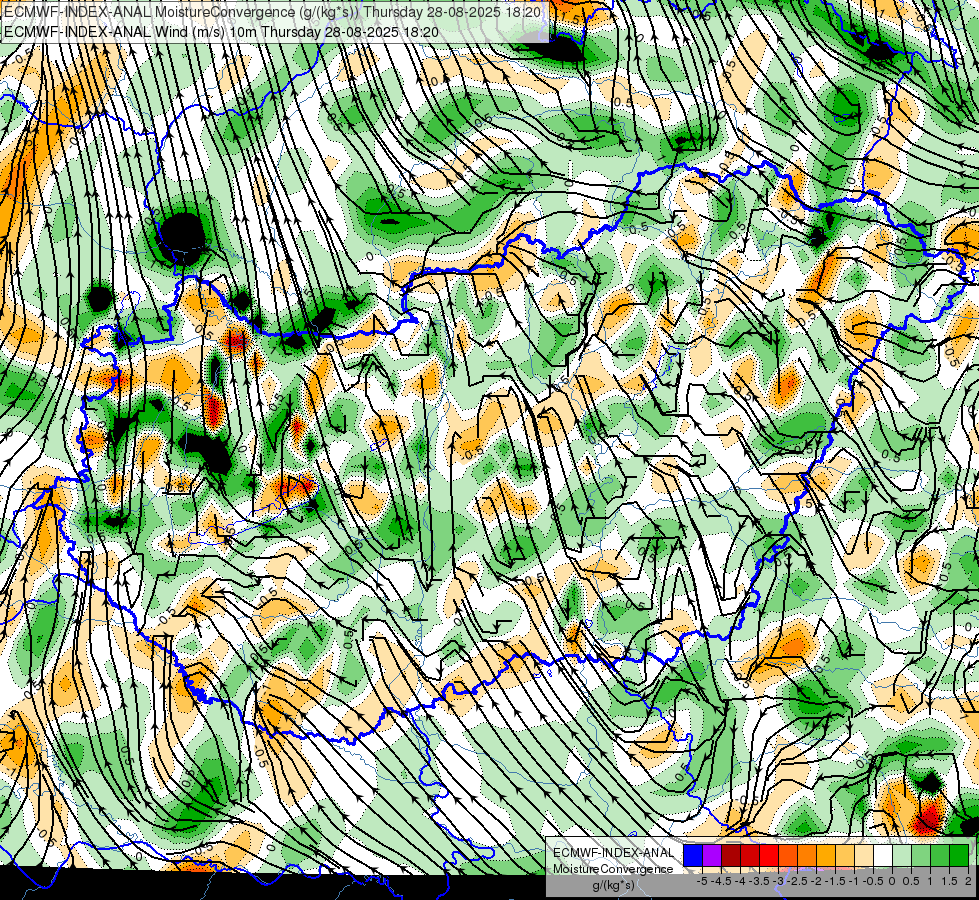Click the amber swatch between -2 and -1.5
979x900 pixels.
click(826, 856)
